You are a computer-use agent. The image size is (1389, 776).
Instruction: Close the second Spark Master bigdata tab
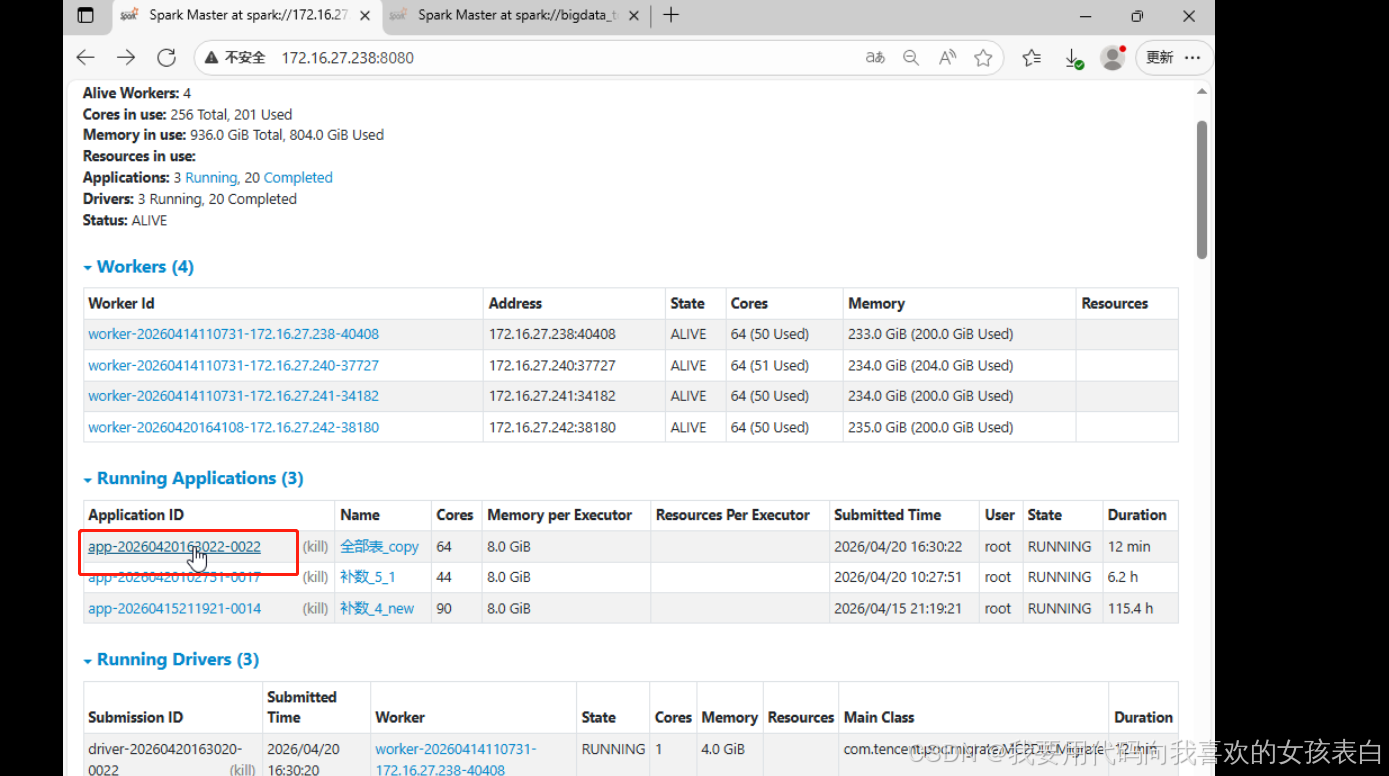click(632, 15)
